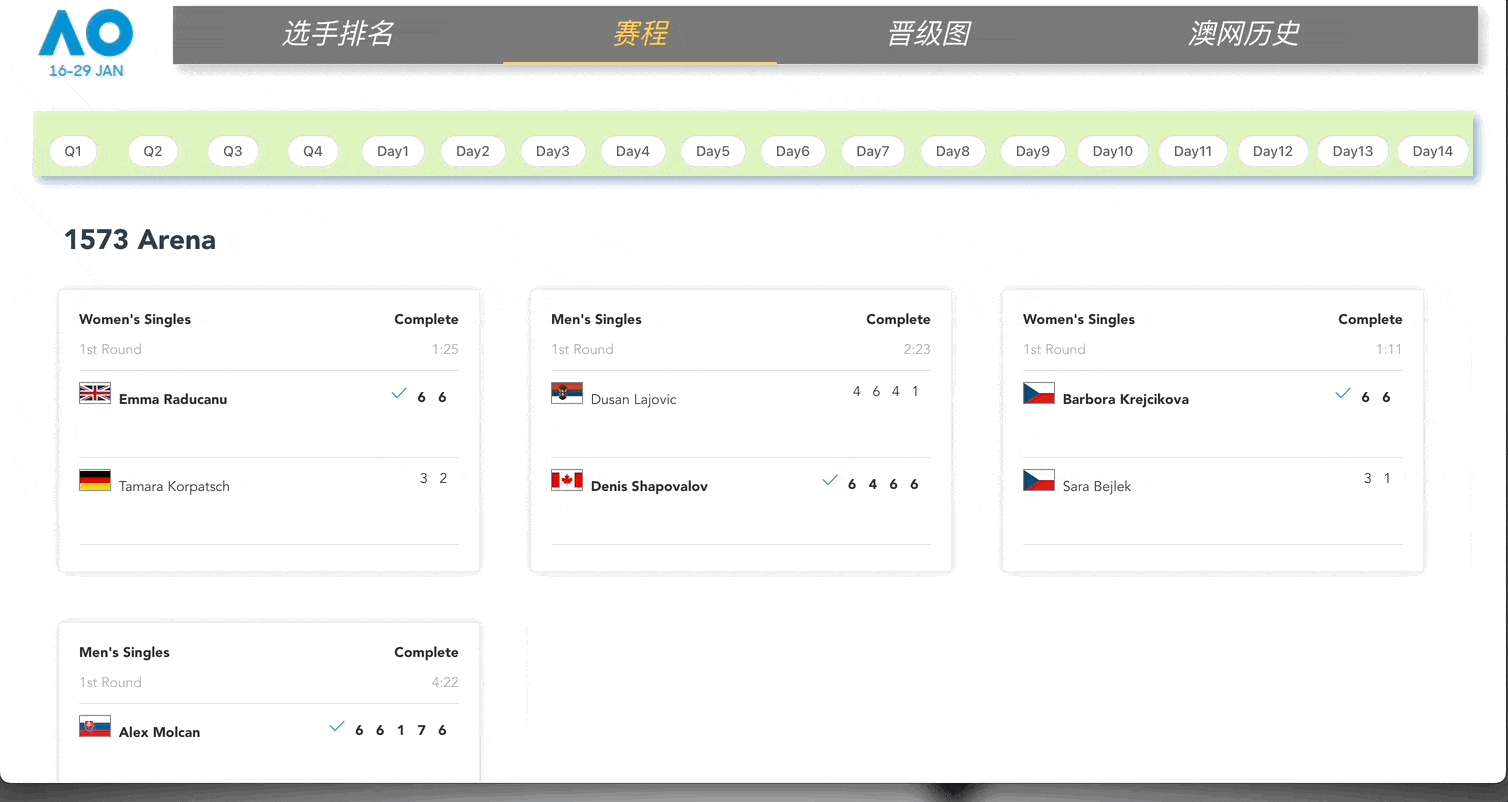Click the Canadian flag beside Denis Shapovalov
Image resolution: width=1508 pixels, height=802 pixels.
click(x=567, y=480)
